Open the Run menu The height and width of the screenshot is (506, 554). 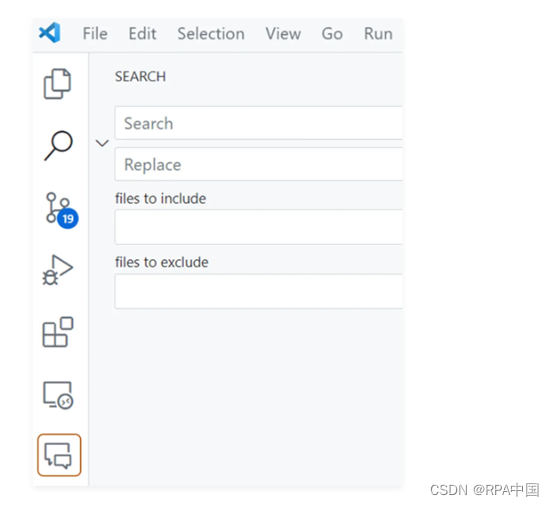coord(378,34)
